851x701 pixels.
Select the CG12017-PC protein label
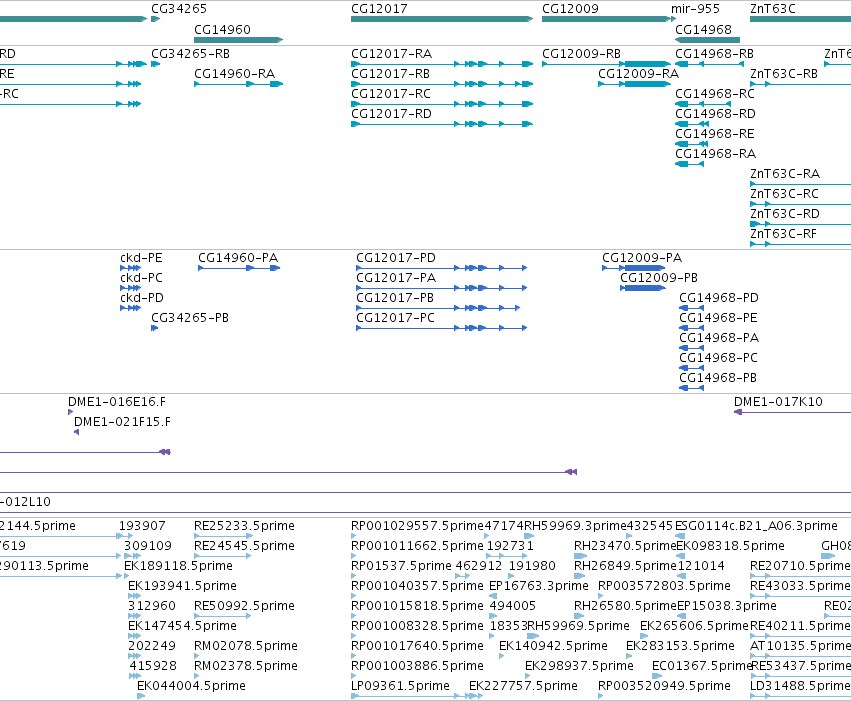coord(395,318)
